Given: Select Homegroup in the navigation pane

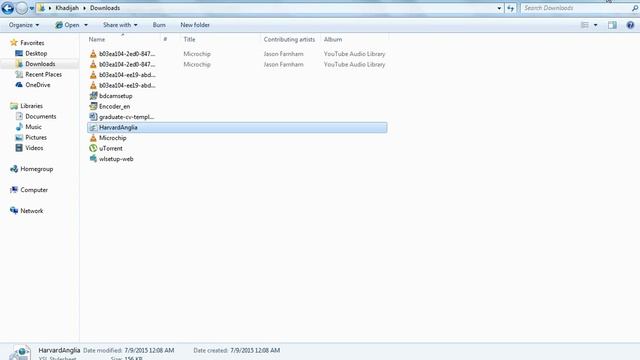Looking at the screenshot, I should [x=36, y=169].
